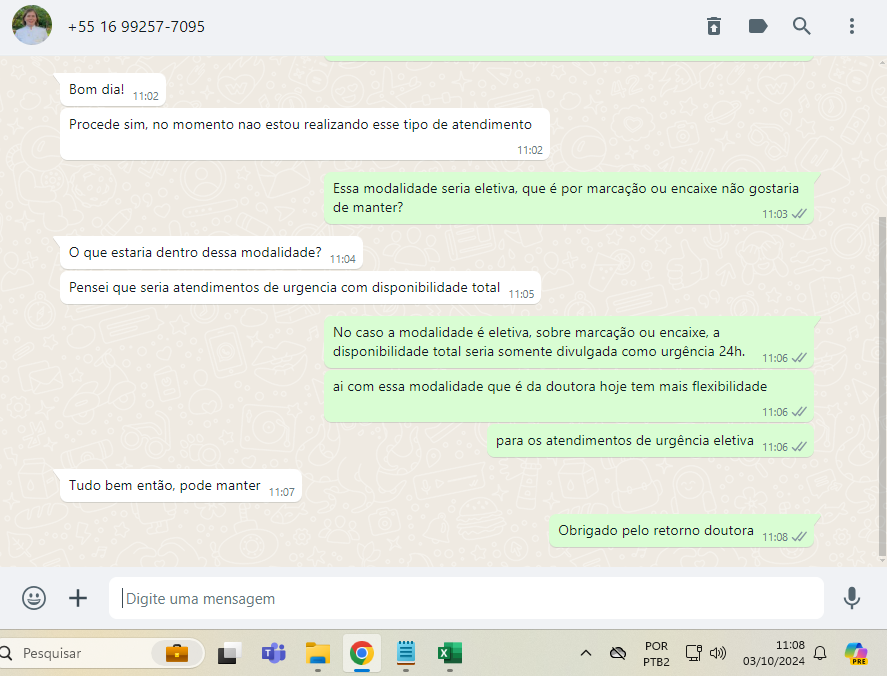This screenshot has width=887, height=676.
Task: Open contact info for +55 16 99257-7095
Action: point(136,27)
